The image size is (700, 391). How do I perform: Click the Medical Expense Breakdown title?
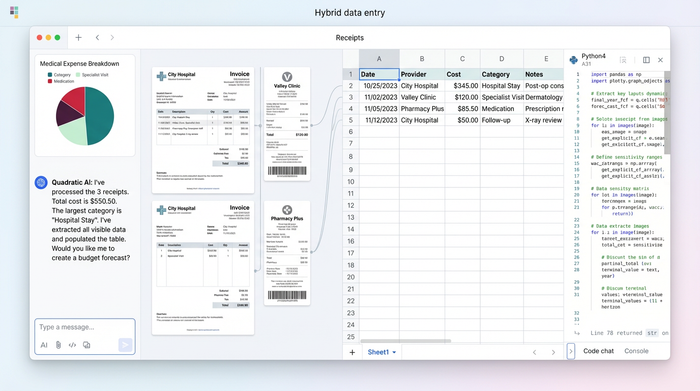point(79,64)
